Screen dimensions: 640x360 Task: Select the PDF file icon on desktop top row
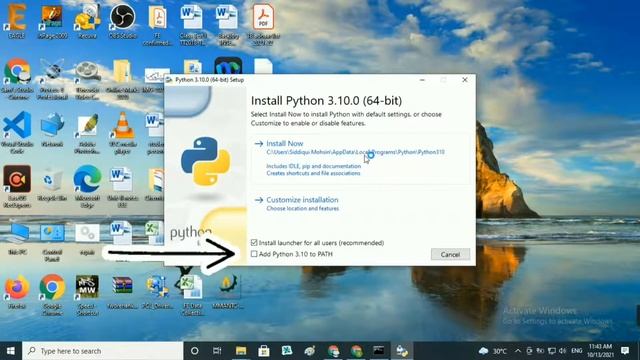pos(263,24)
